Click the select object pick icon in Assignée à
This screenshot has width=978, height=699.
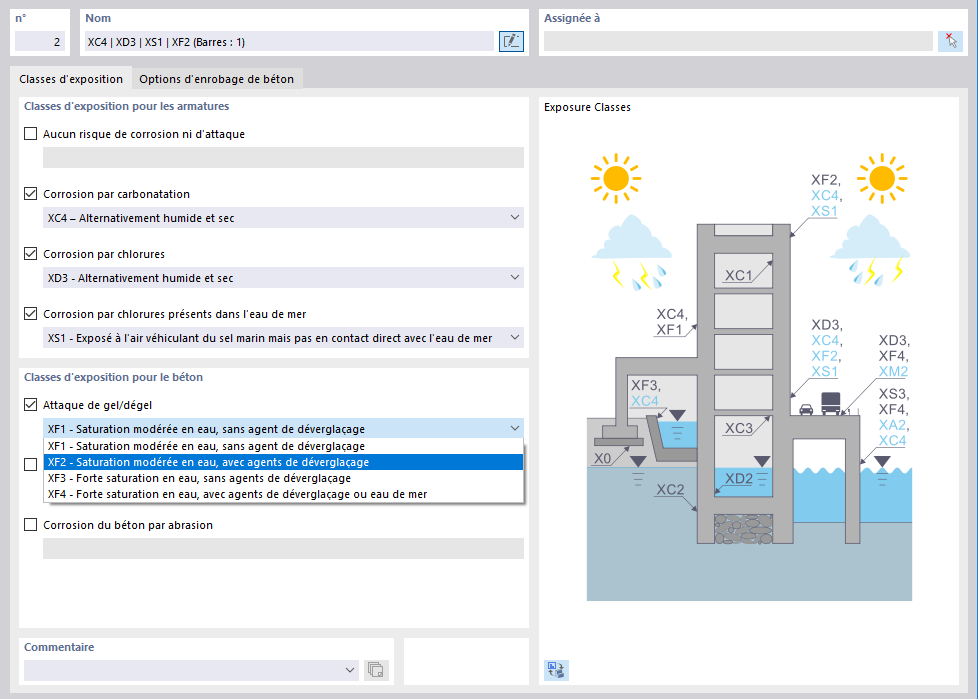point(951,41)
